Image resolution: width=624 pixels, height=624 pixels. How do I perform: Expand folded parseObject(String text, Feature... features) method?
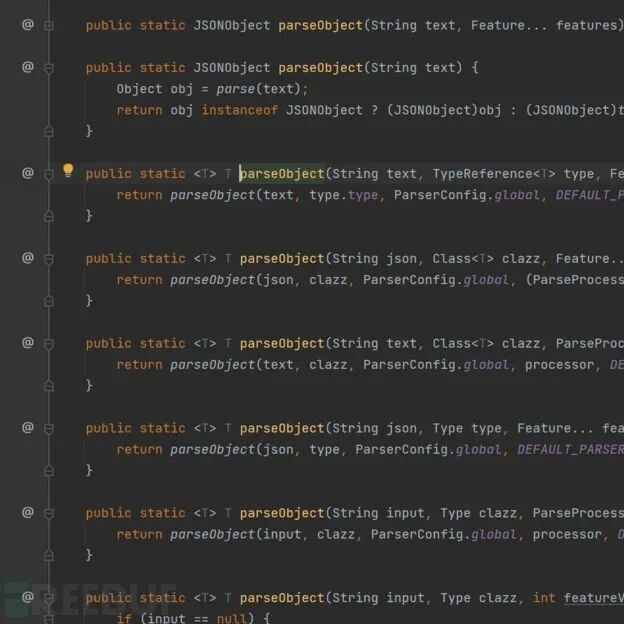point(49,25)
